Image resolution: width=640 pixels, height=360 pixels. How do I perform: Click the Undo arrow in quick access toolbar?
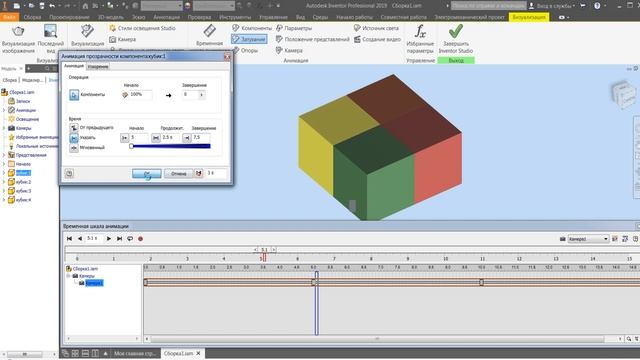click(52, 6)
